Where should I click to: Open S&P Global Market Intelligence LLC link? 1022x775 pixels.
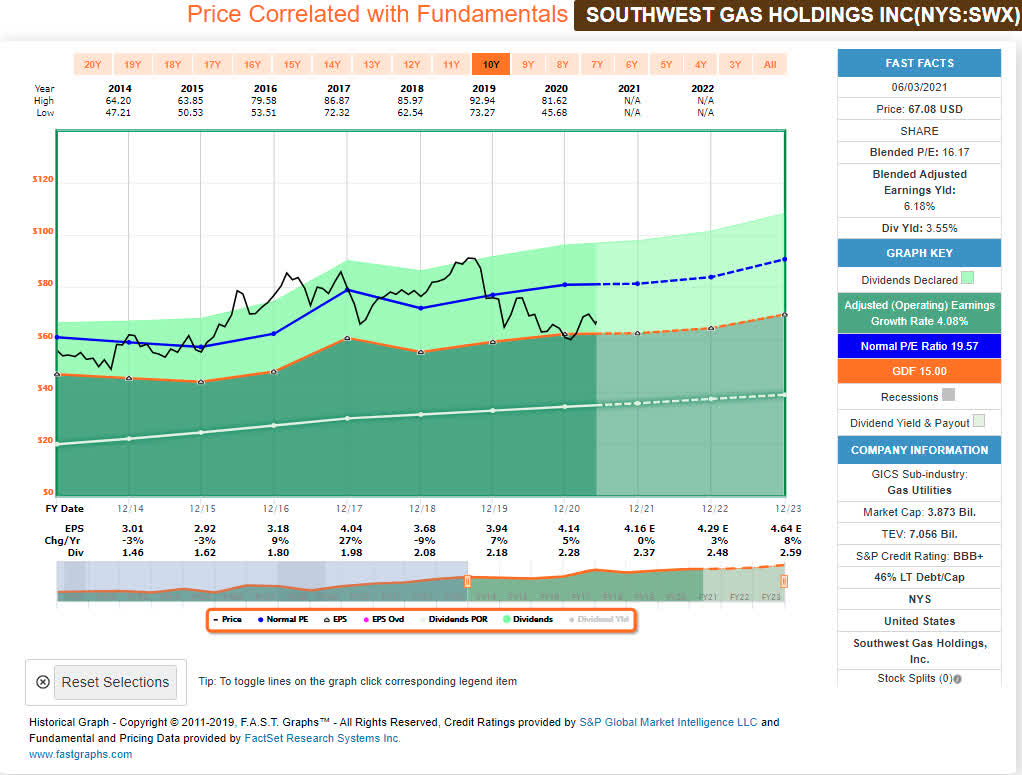(668, 722)
